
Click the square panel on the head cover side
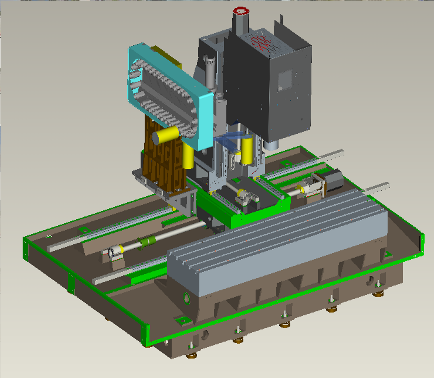tap(286, 81)
